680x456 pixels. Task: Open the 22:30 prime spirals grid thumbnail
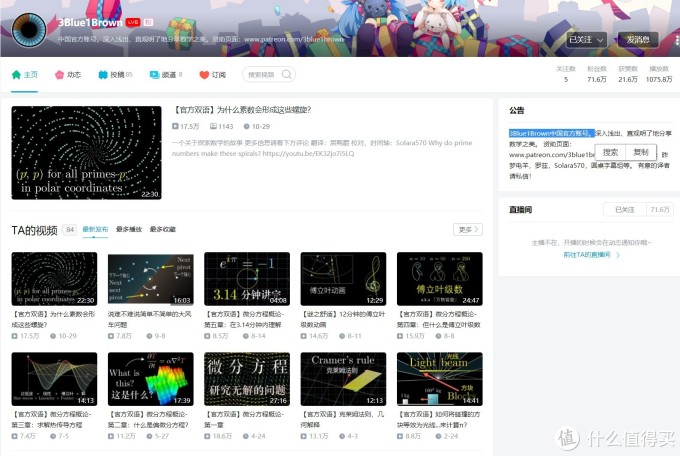(x=54, y=279)
